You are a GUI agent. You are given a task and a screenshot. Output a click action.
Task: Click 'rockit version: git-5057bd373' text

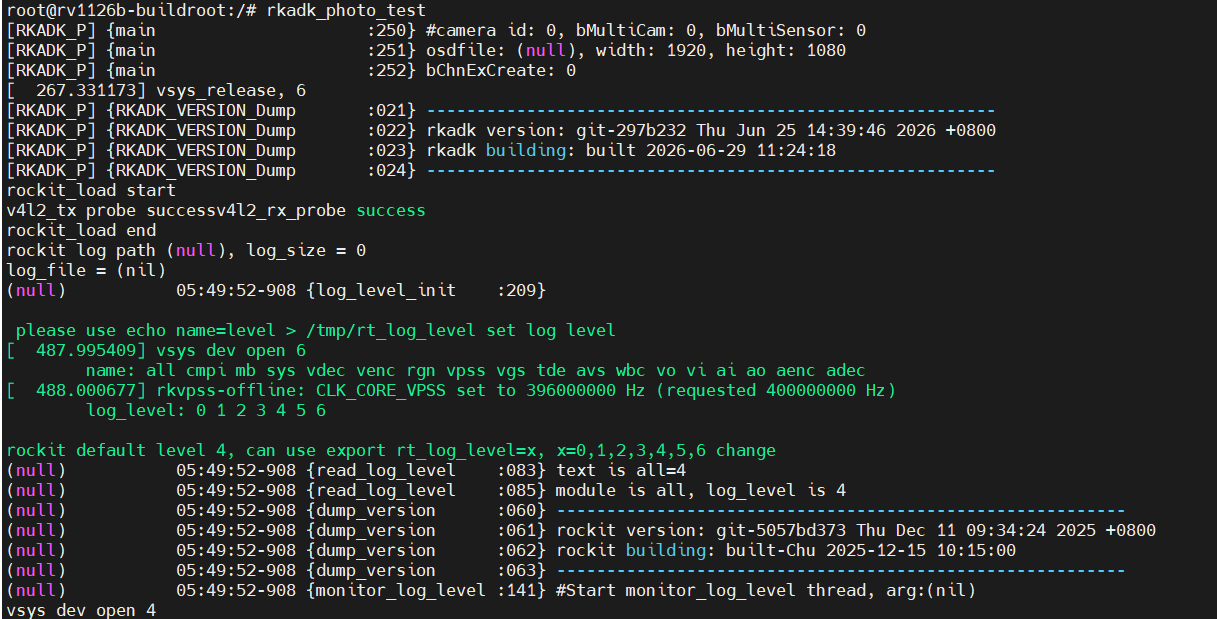701,530
